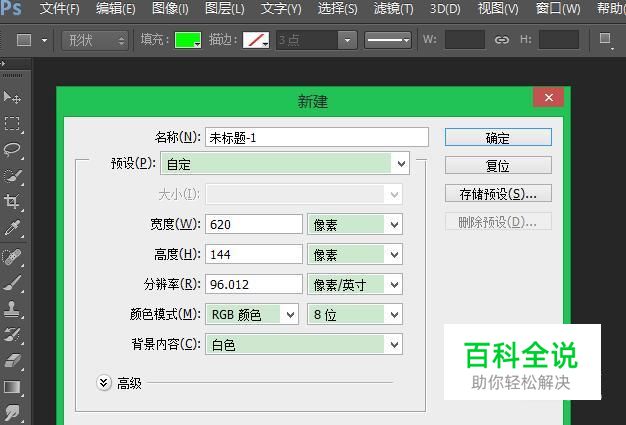The image size is (626, 425).
Task: Open the 图像(I) menu
Action: [x=170, y=8]
